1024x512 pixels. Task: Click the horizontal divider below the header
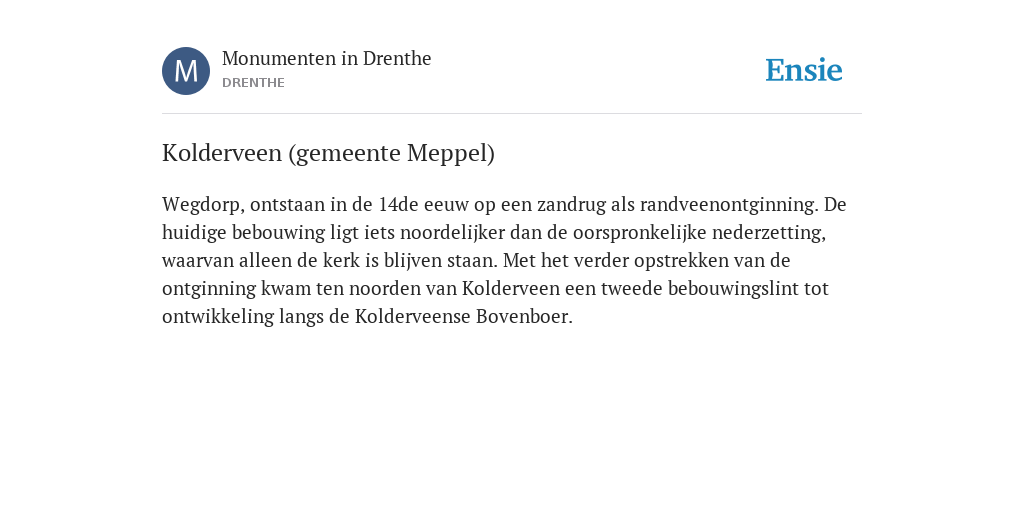(x=512, y=114)
